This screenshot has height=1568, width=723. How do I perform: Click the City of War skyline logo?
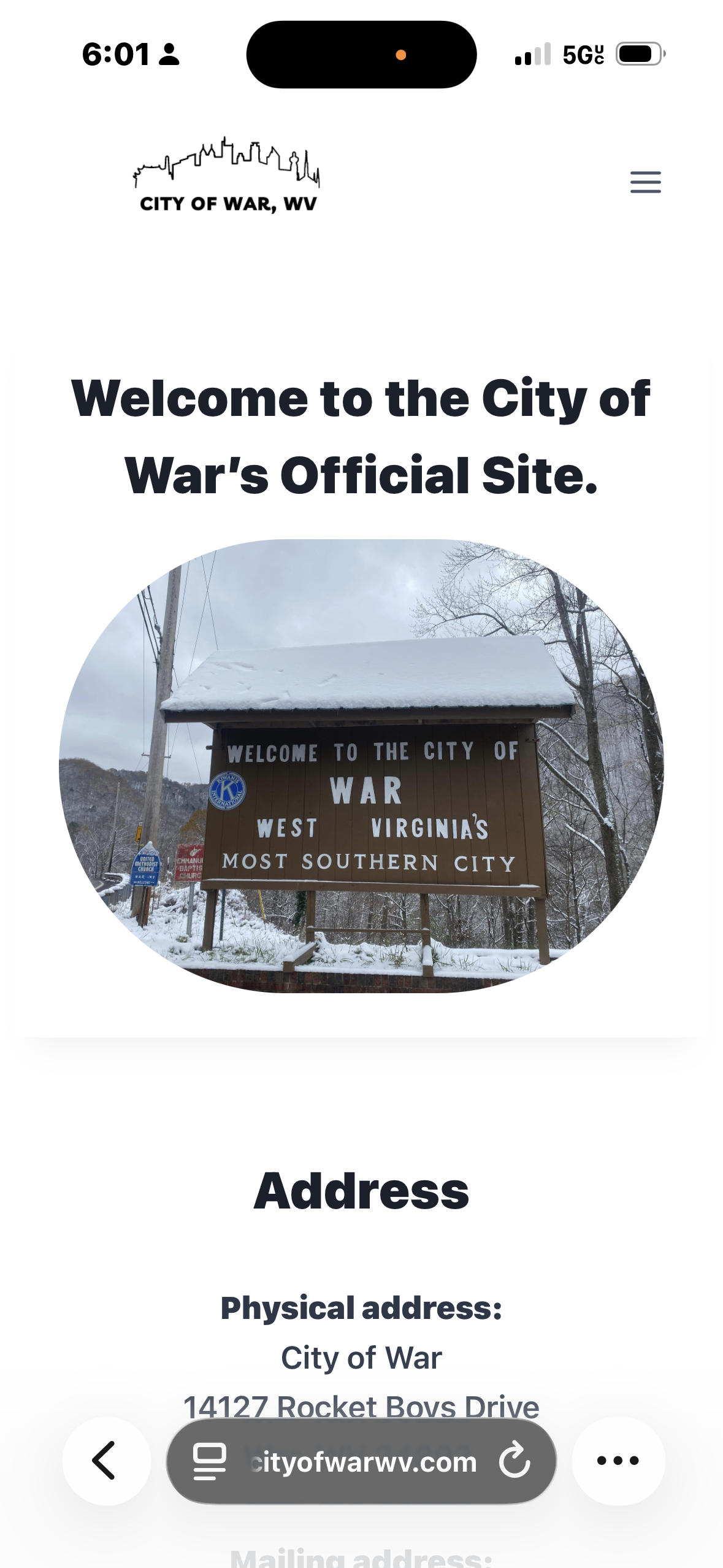226,162
